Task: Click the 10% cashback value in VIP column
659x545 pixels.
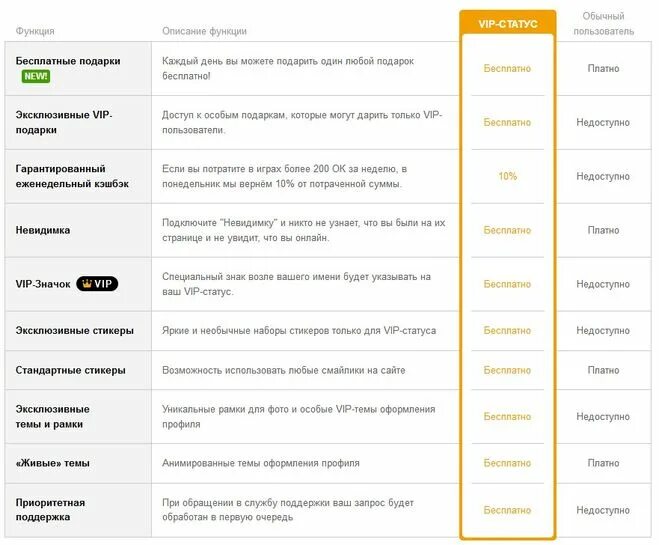Action: (x=508, y=176)
